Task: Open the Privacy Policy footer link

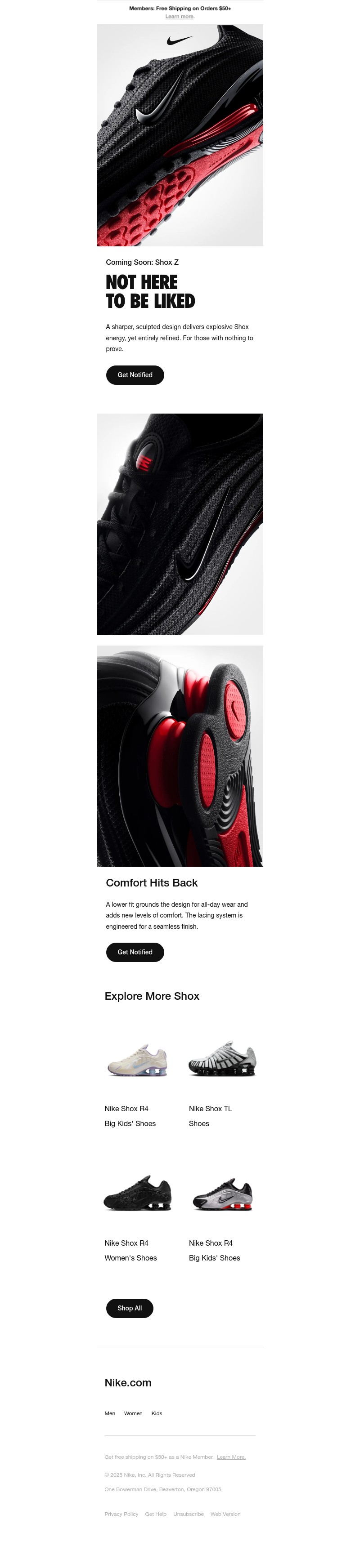Action: click(x=121, y=1514)
